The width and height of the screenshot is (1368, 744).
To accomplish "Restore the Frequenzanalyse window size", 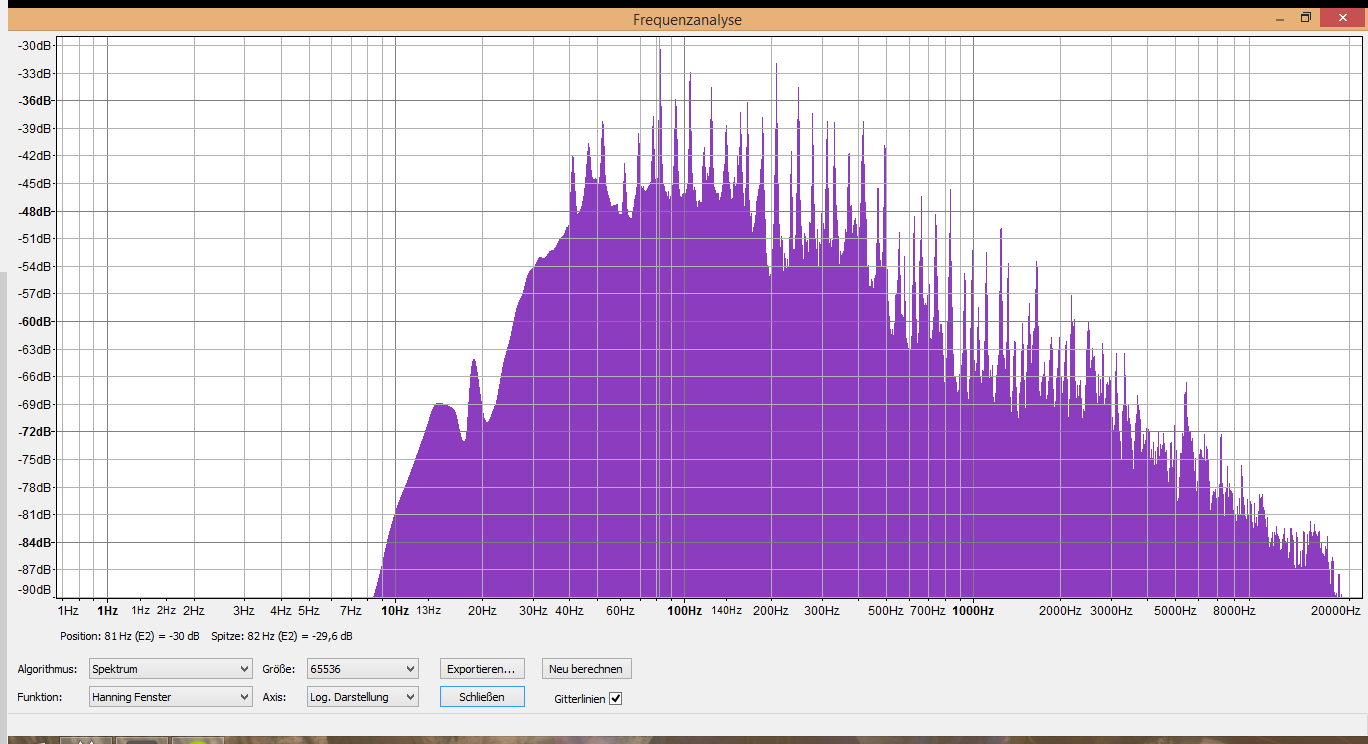I will 1305,18.
